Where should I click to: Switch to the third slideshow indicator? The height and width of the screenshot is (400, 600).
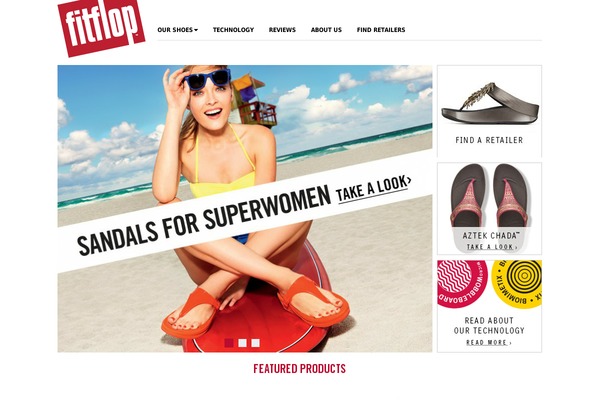click(255, 343)
